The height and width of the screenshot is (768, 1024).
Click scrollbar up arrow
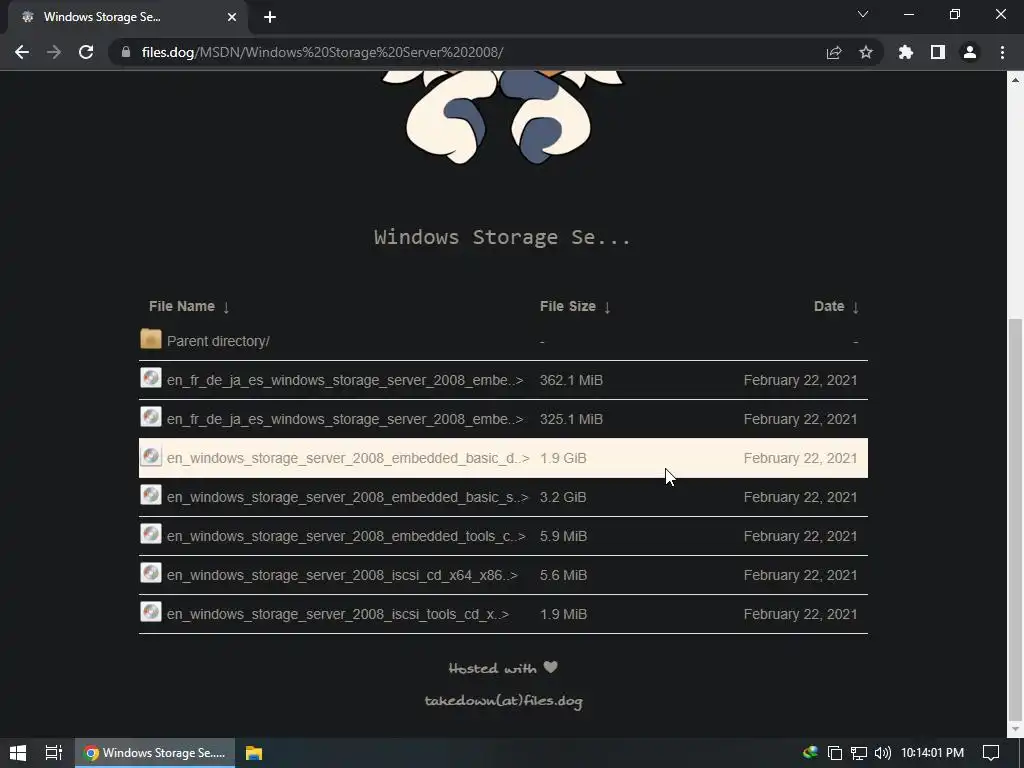click(x=1015, y=80)
